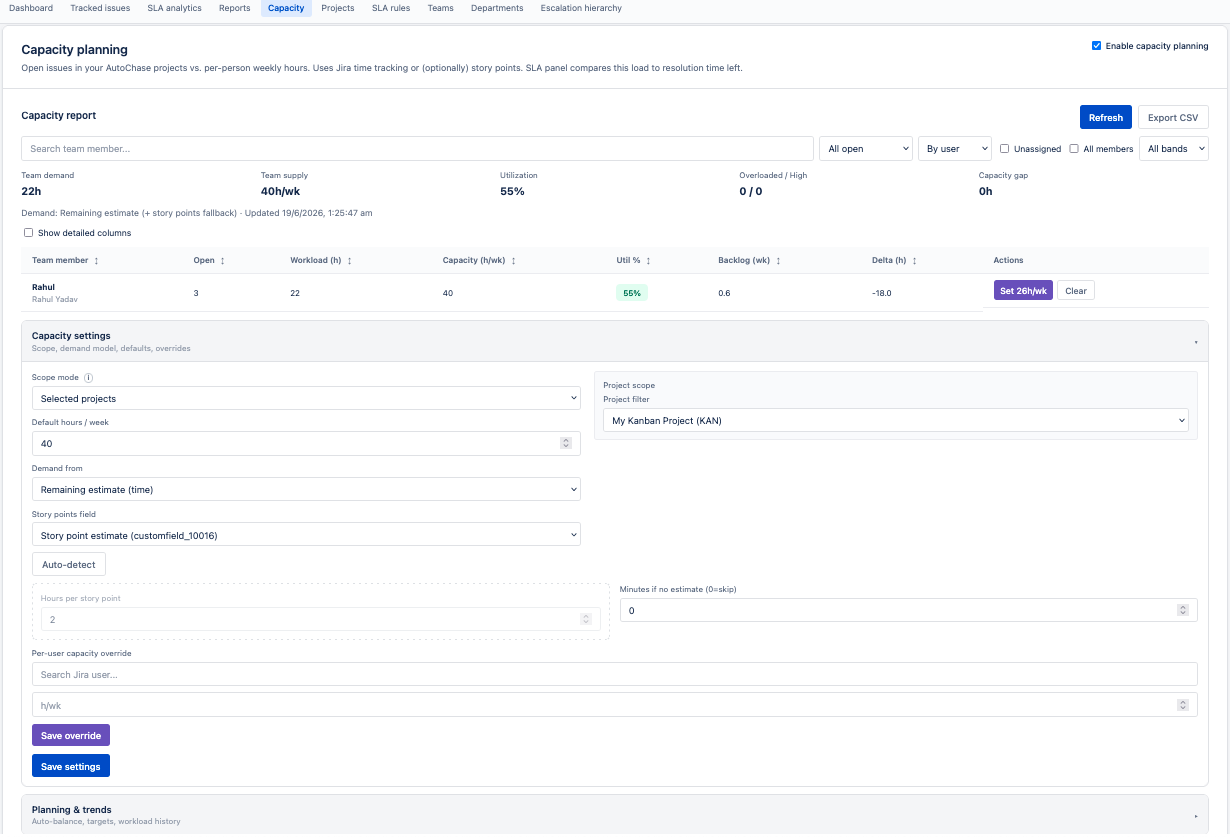Click the Delta value -18.0
Image resolution: width=1230 pixels, height=837 pixels.
point(882,293)
